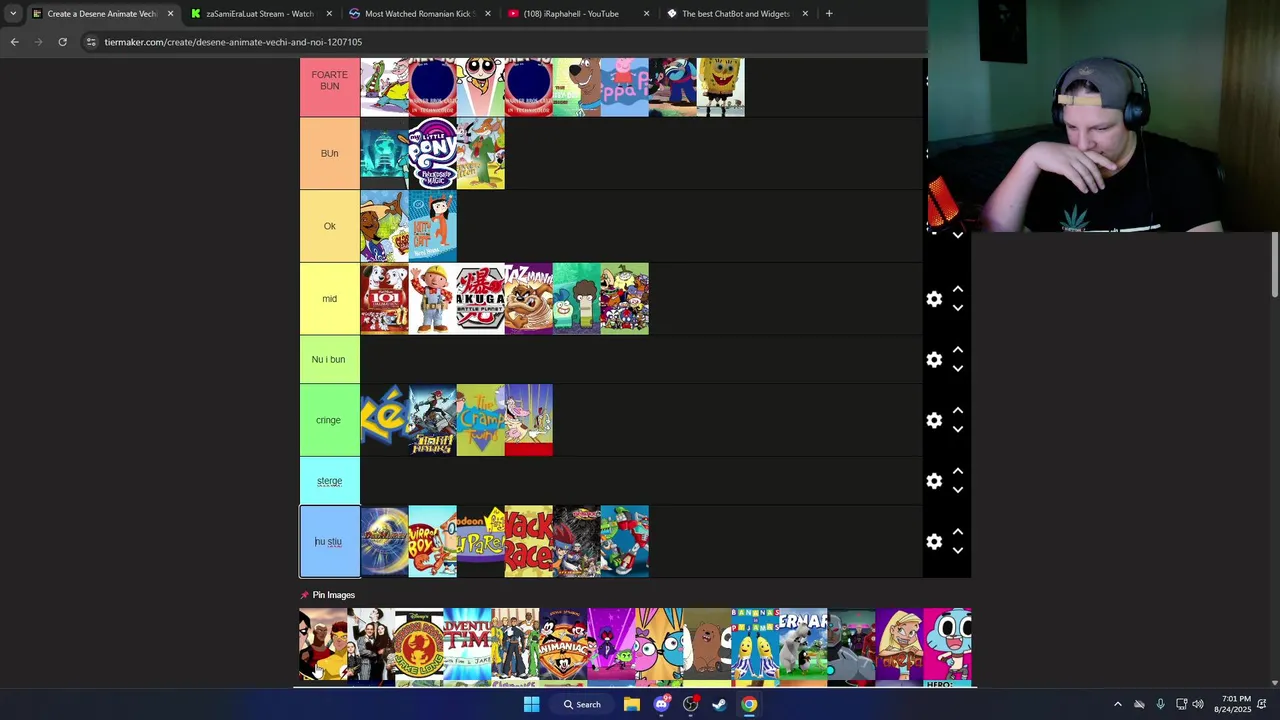Open Windows taskbar Search box
Viewport: 1280px width, 720px height.
582,704
